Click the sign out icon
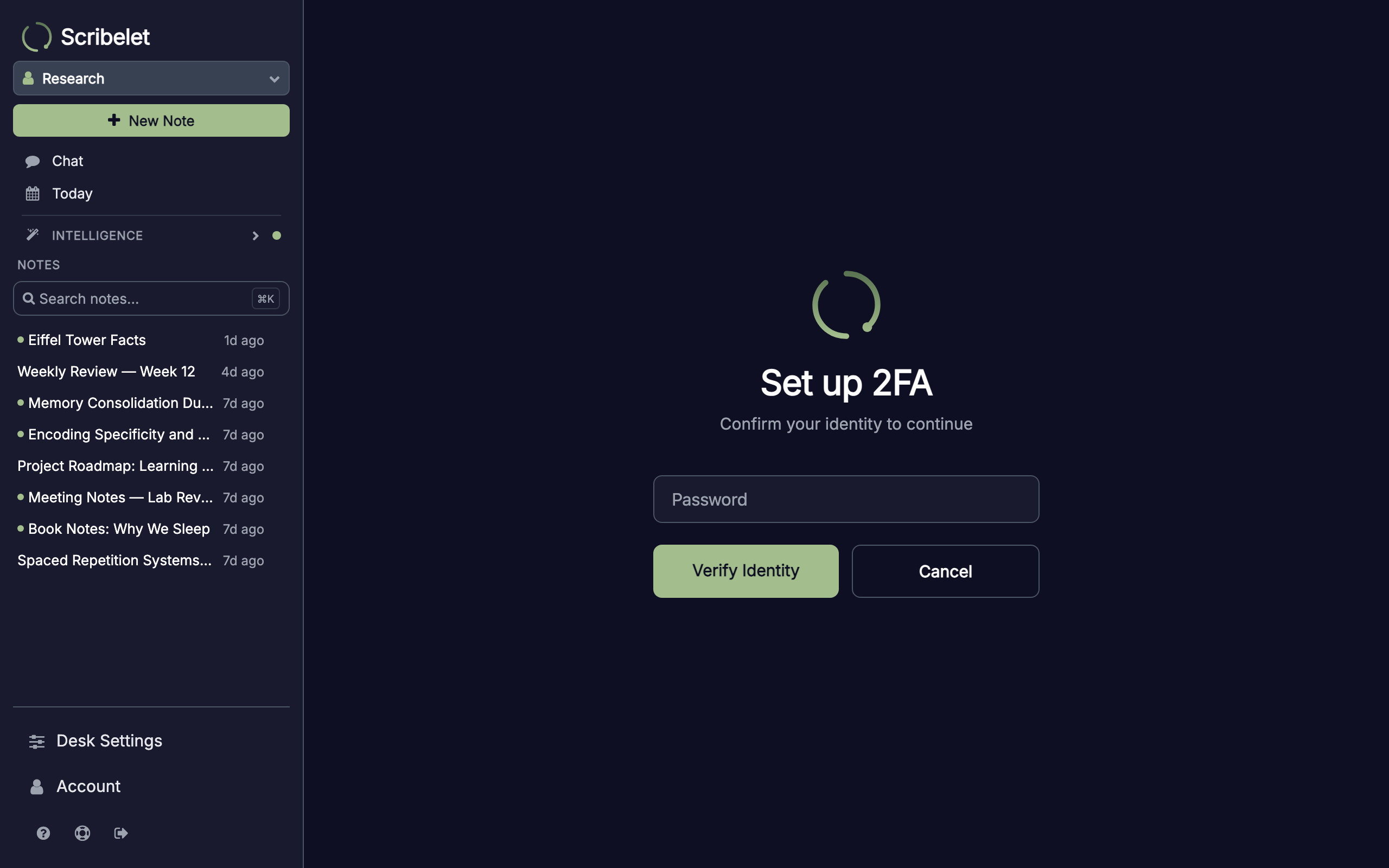The height and width of the screenshot is (868, 1389). (121, 833)
